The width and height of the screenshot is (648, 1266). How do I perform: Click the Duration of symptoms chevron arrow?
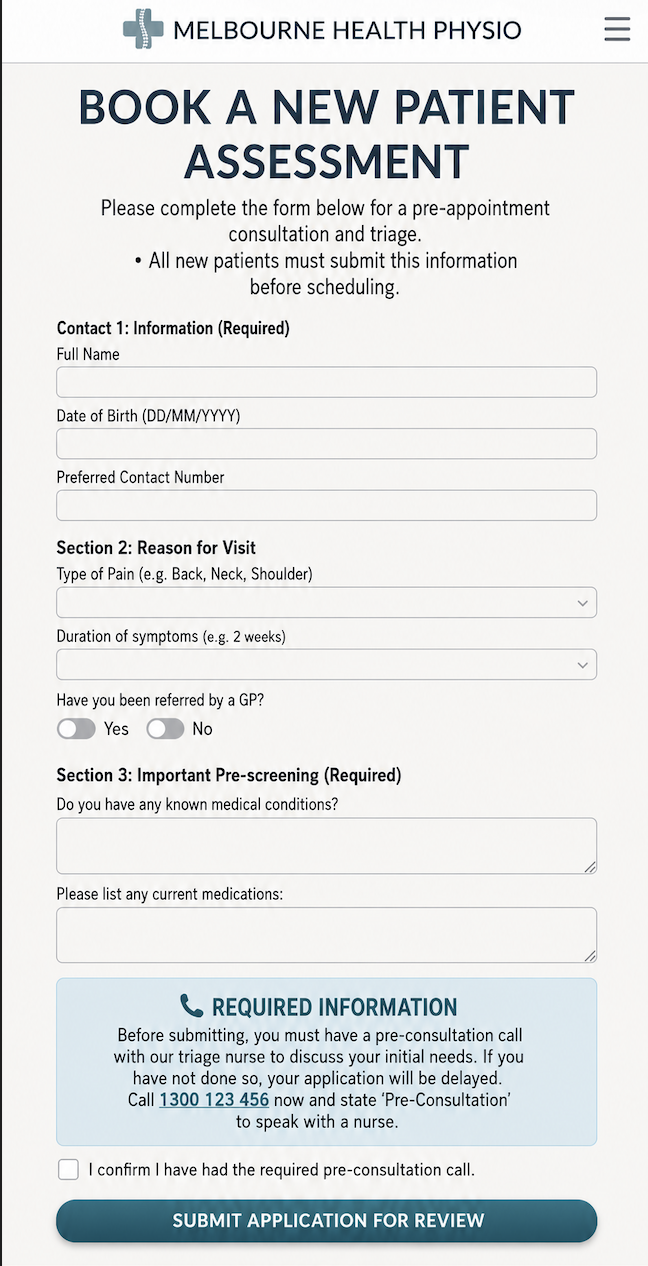[x=583, y=665]
